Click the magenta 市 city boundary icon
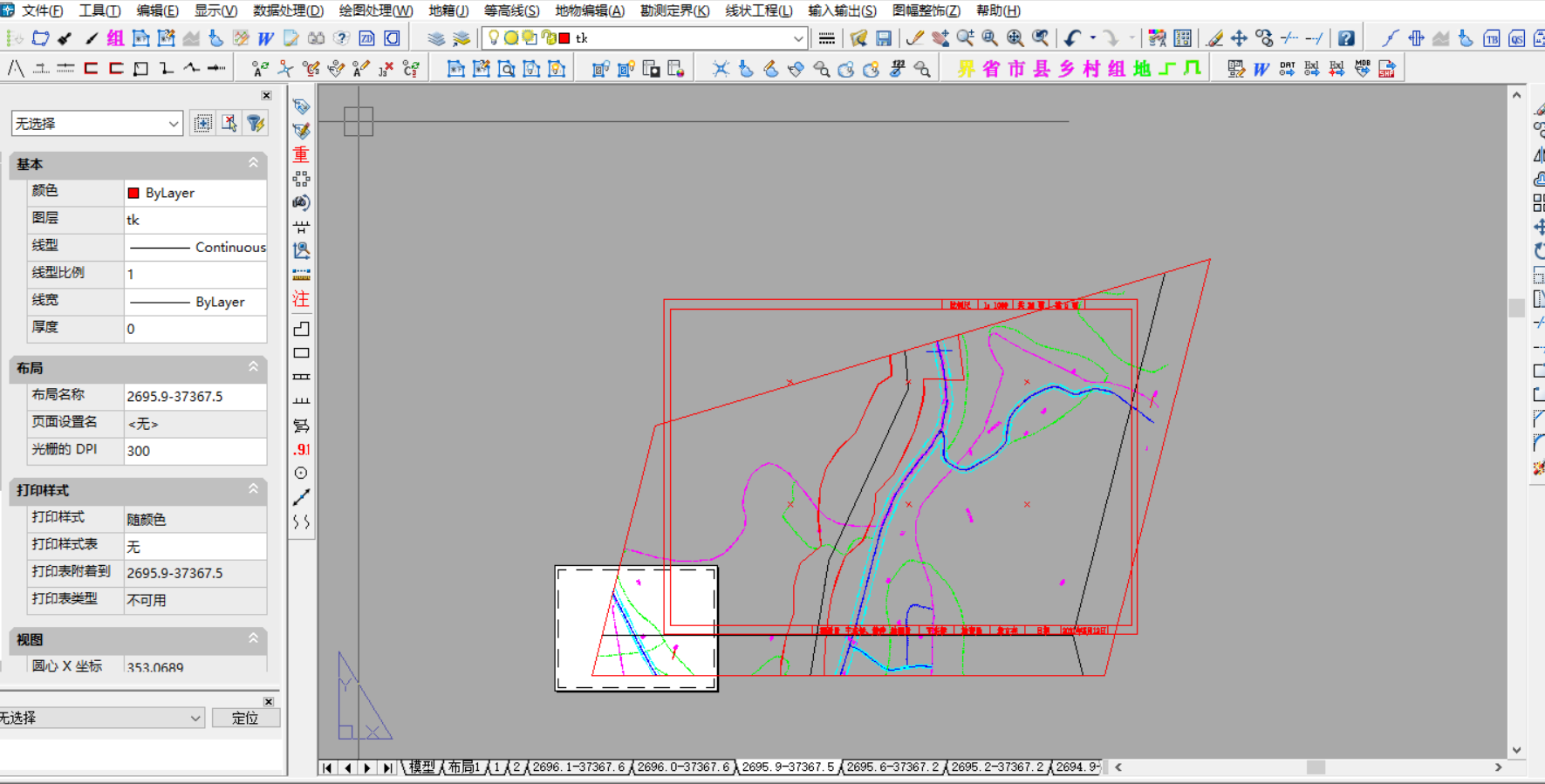The image size is (1545, 784). pos(1016,69)
